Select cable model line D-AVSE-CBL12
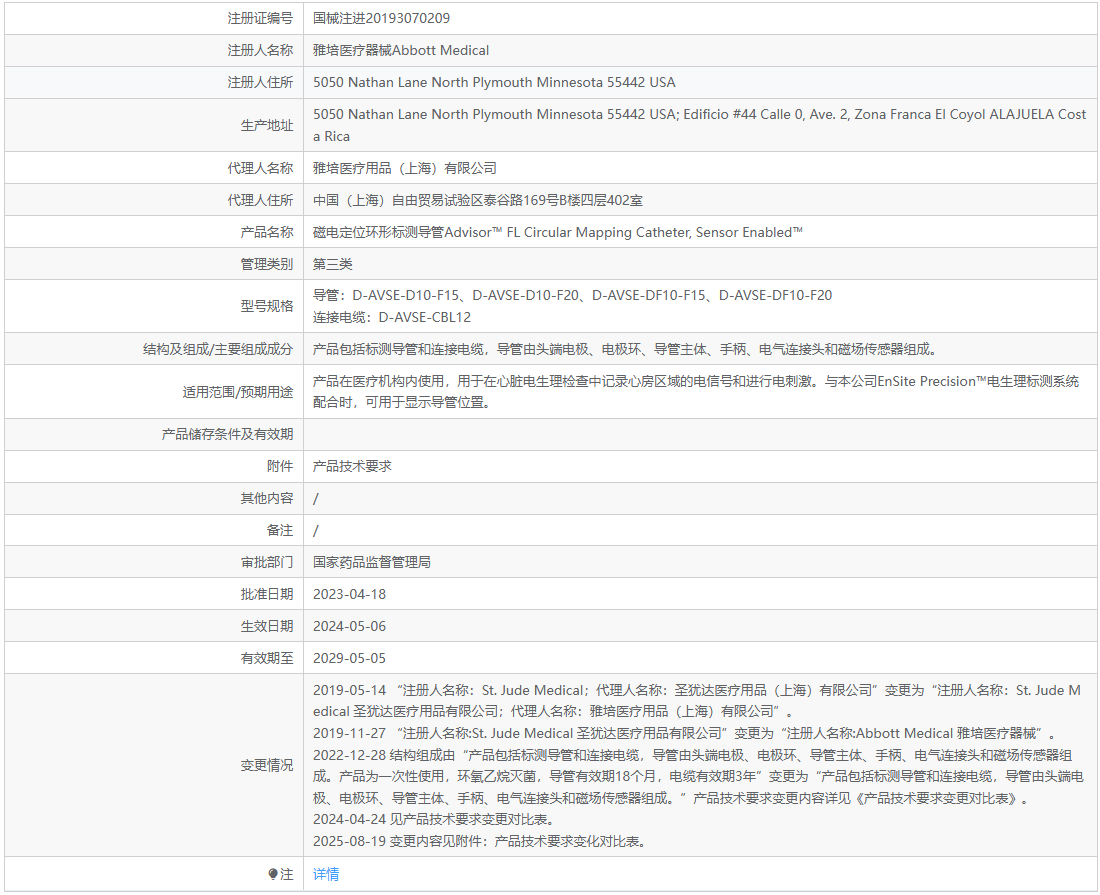Image resolution: width=1100 pixels, height=895 pixels. (x=391, y=317)
